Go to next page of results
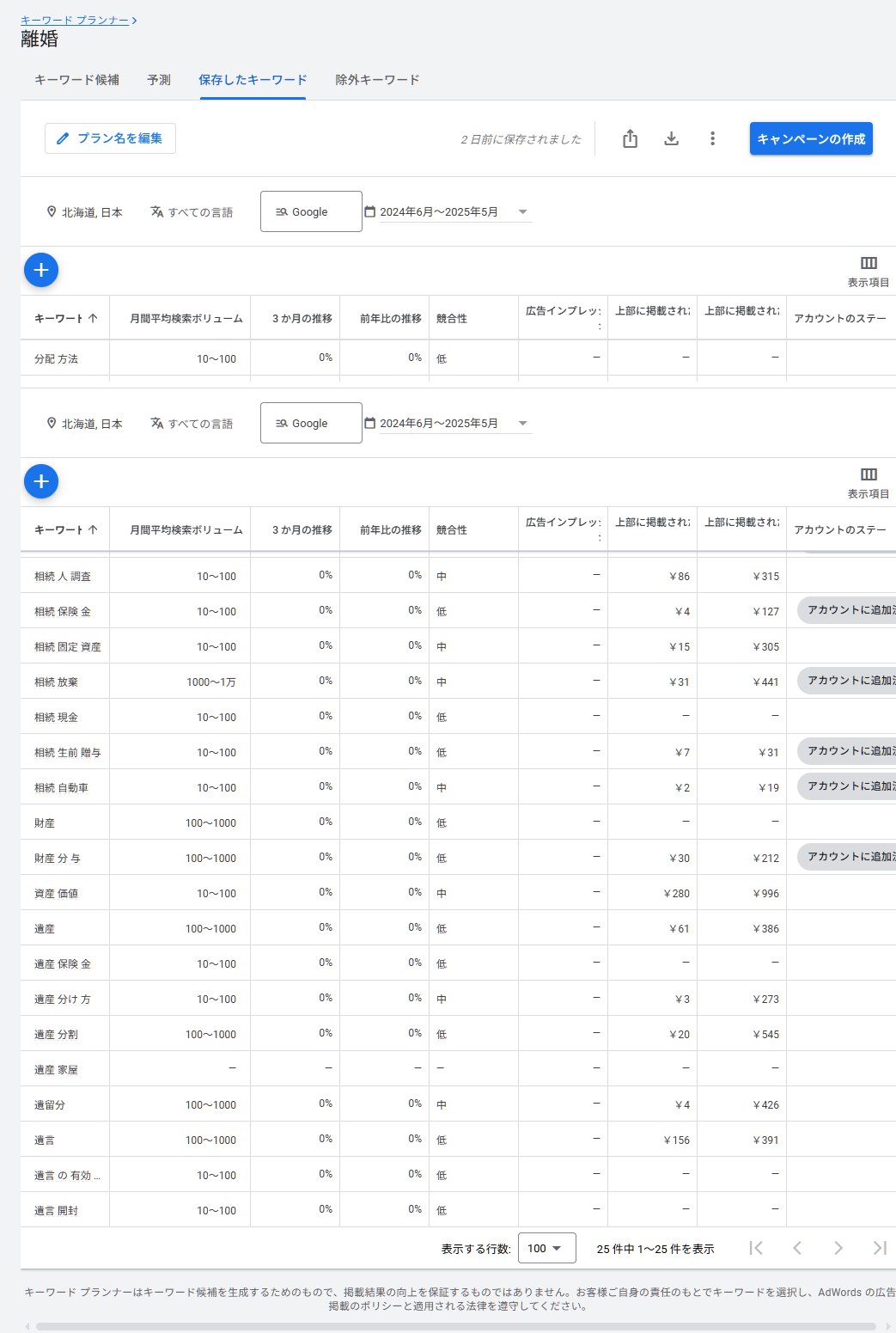 [838, 1248]
